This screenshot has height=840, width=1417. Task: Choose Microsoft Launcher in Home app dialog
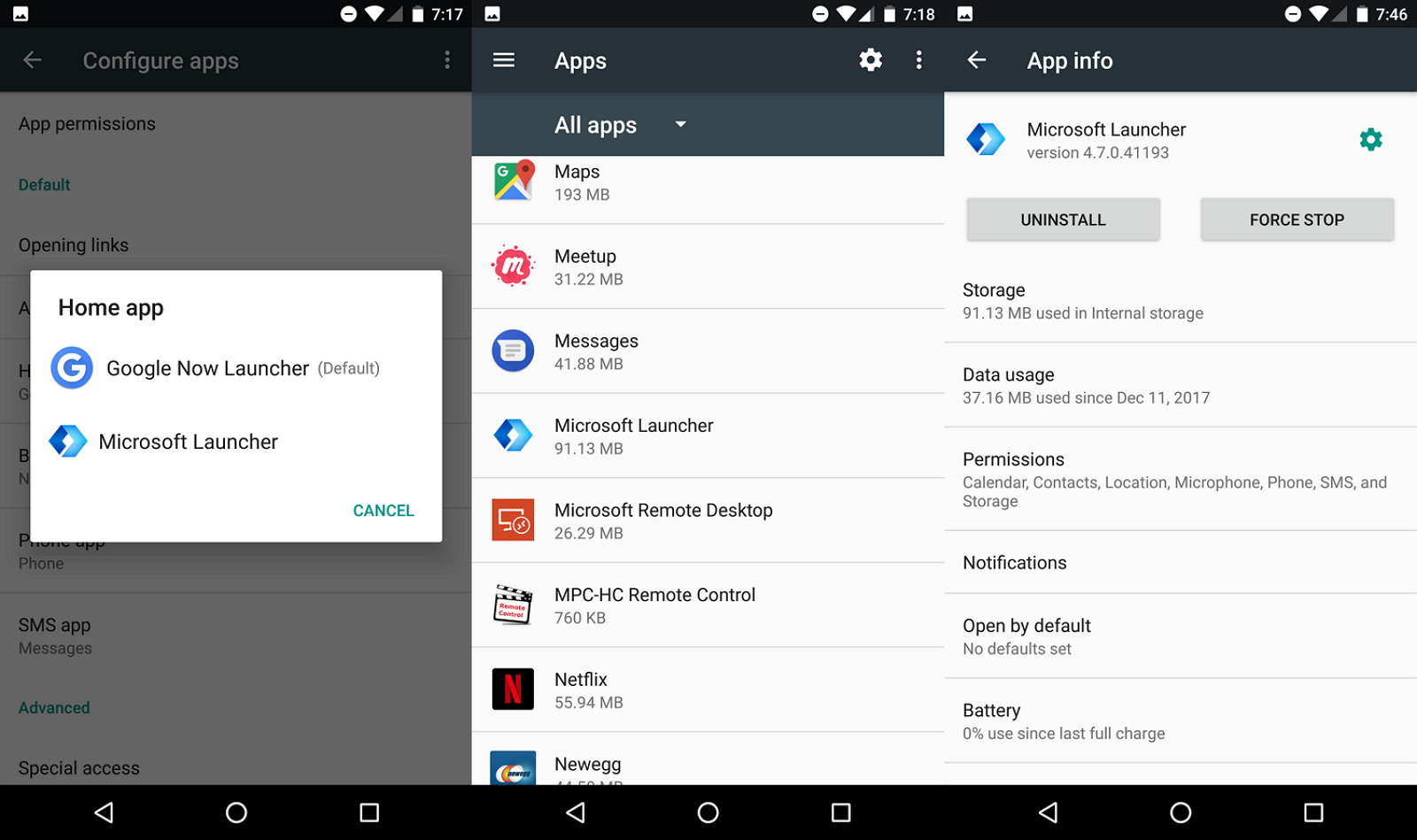189,441
